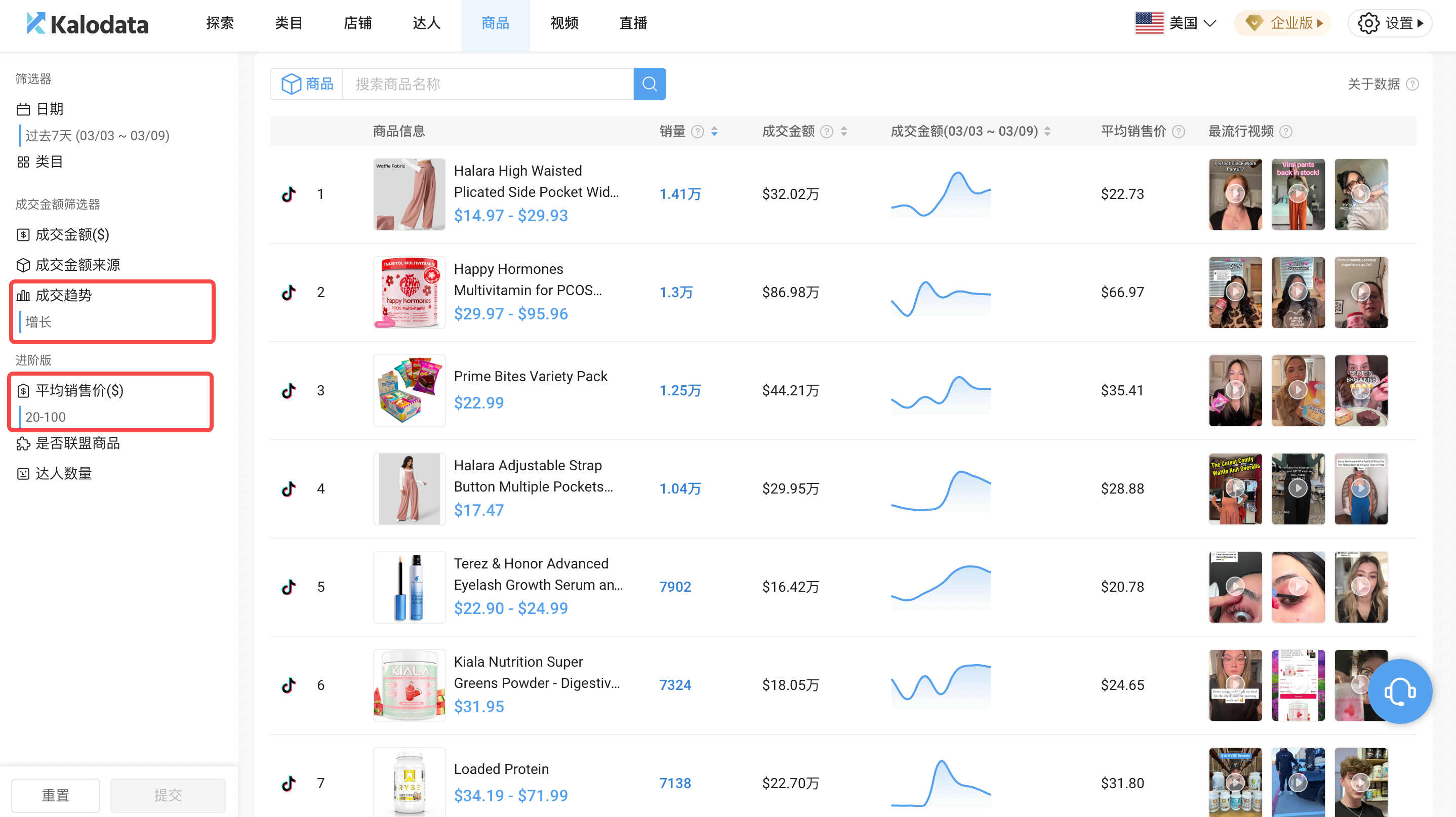Click the Happy Hormones sales trend chart

point(941,298)
